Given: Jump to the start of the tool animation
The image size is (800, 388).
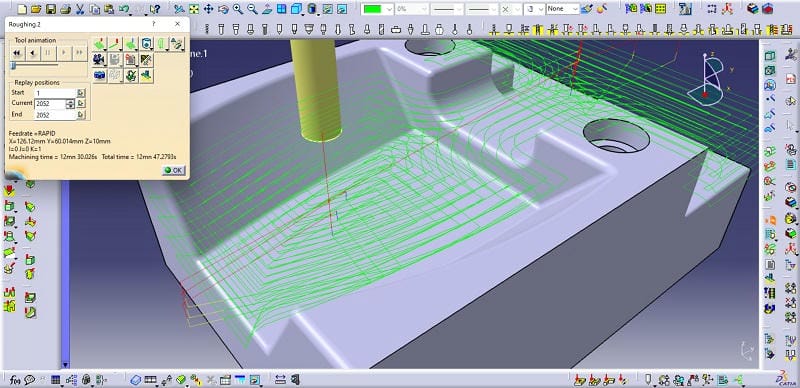Looking at the screenshot, I should pos(17,53).
